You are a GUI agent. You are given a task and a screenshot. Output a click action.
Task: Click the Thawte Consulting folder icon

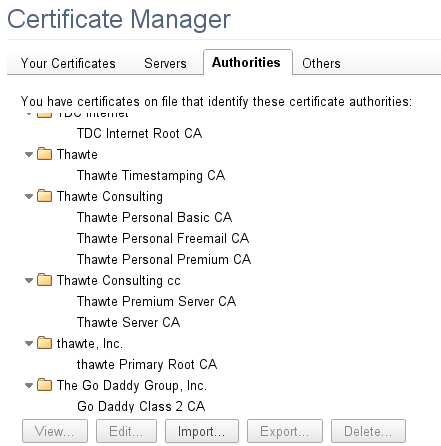click(x=44, y=196)
